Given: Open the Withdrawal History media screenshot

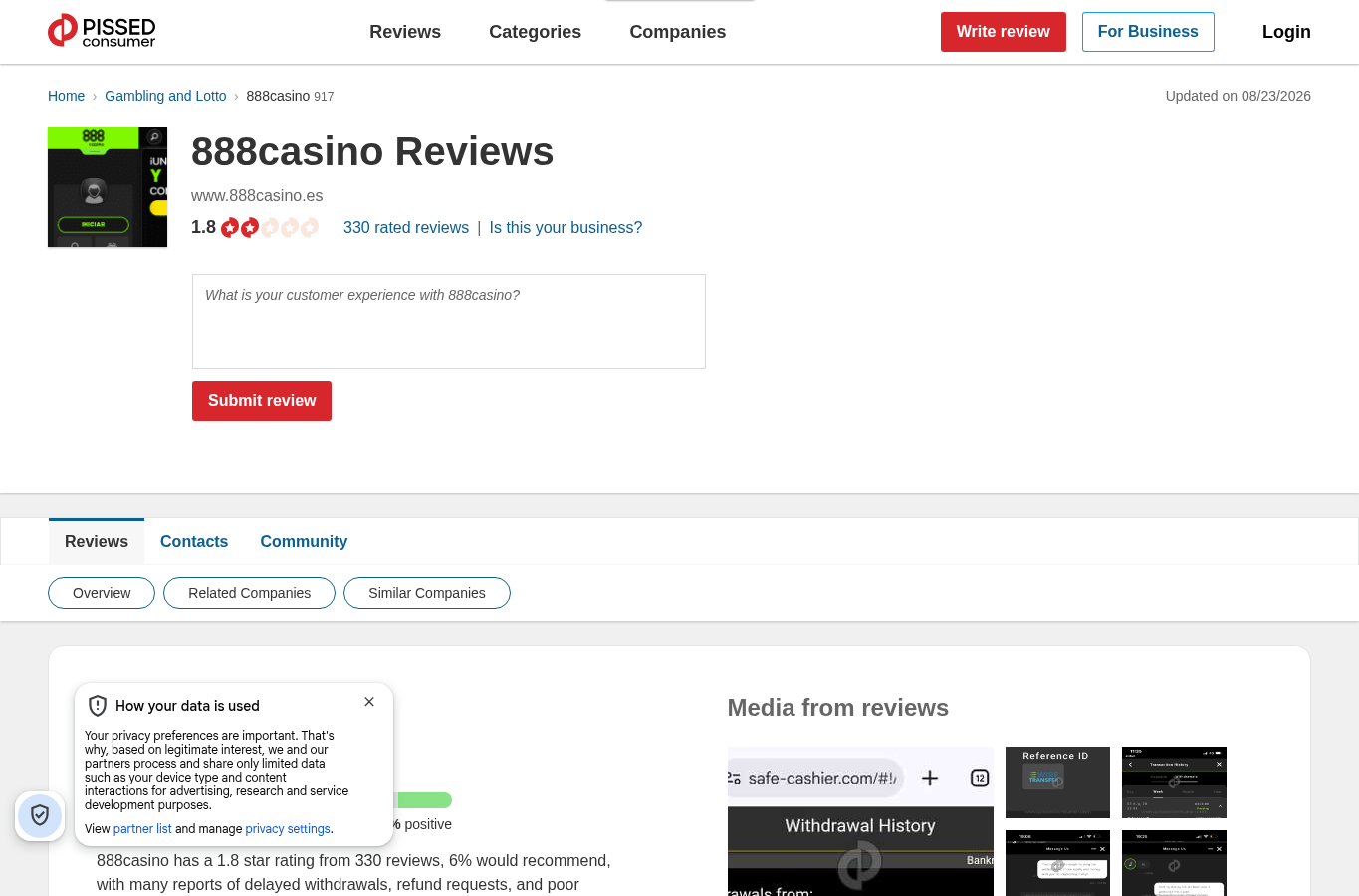Looking at the screenshot, I should 860,821.
